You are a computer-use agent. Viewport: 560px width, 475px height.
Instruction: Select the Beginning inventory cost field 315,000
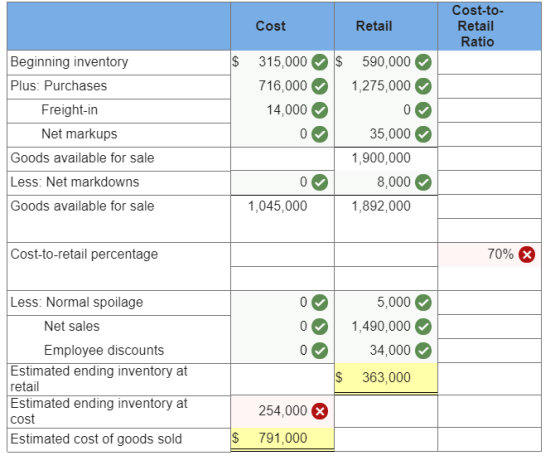pyautogui.click(x=282, y=62)
